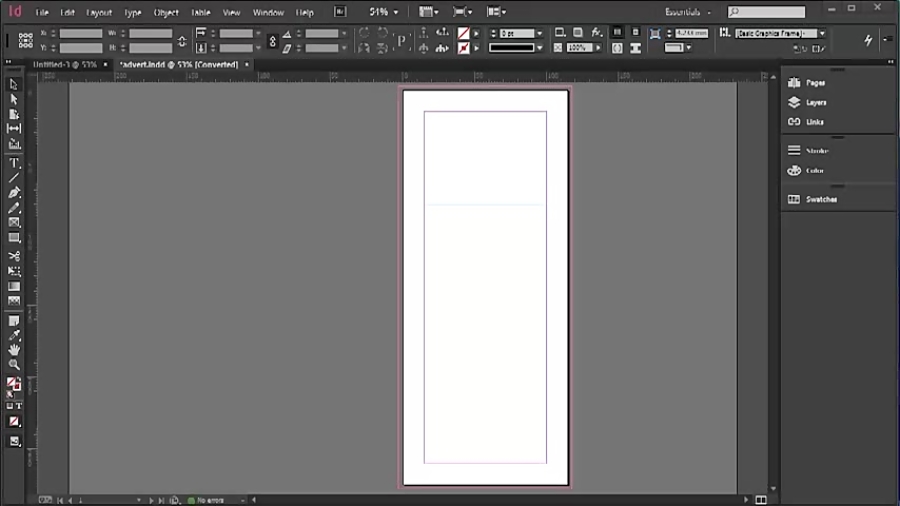The width and height of the screenshot is (900, 506).
Task: Click the reference point locator grid
Action: [25, 40]
